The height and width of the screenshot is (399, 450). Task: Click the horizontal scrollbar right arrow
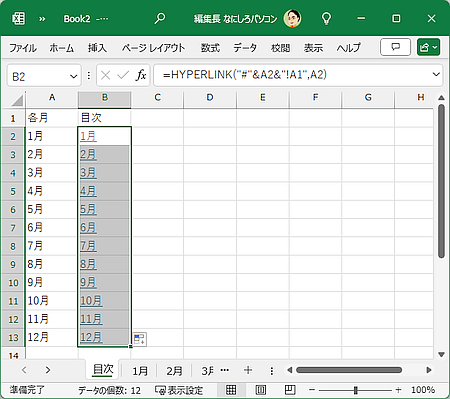(429, 370)
